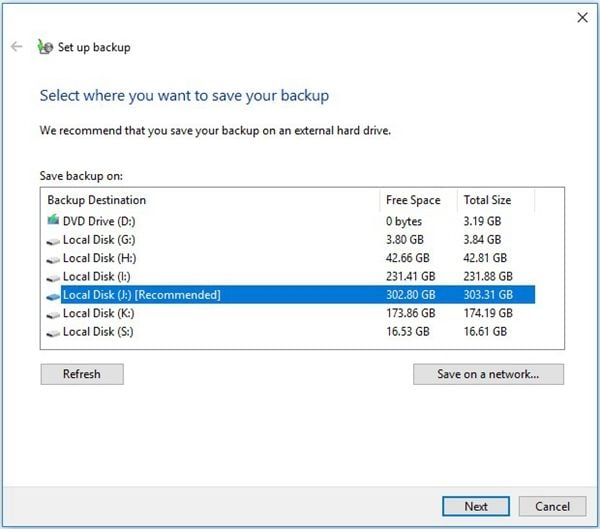Screen dimensions: 600x529
Task: Click the Local Disk (I:) drive icon
Action: point(54,276)
